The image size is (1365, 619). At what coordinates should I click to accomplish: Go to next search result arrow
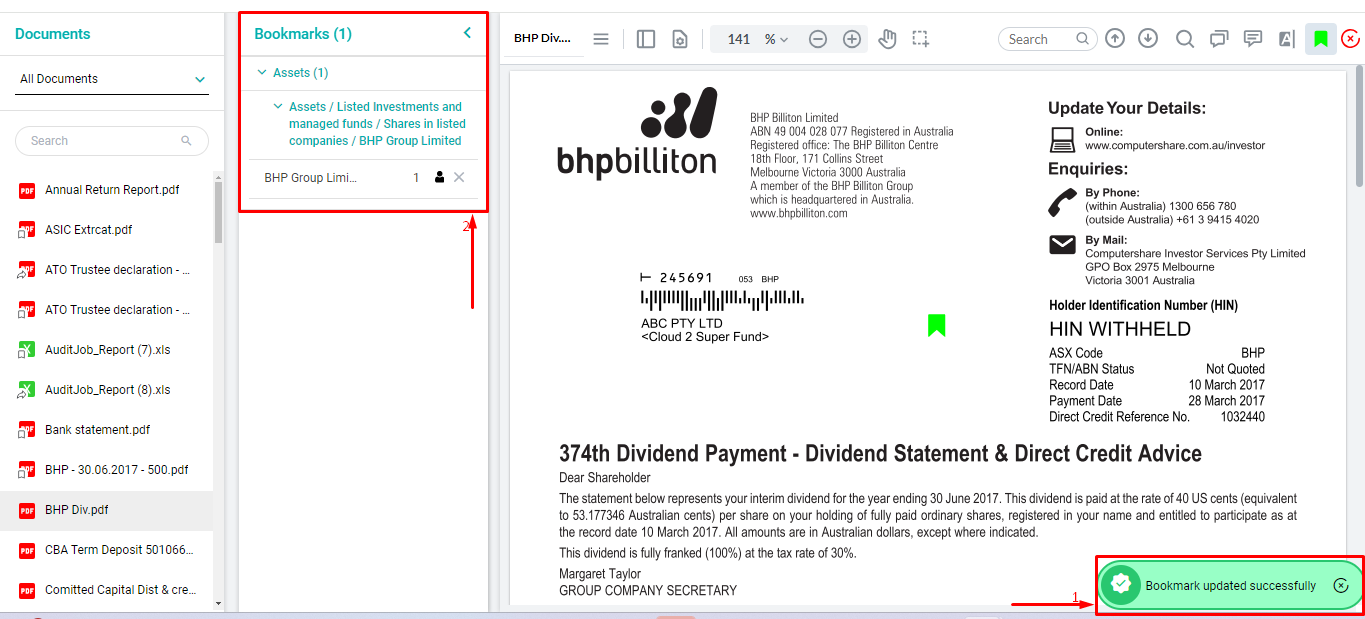click(1148, 39)
